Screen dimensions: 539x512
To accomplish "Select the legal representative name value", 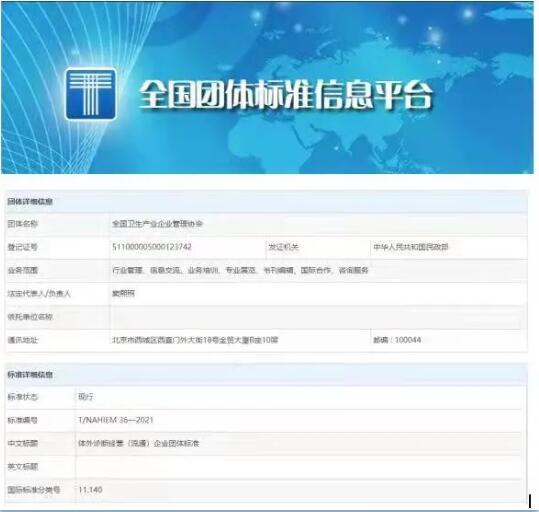I will [x=123, y=293].
